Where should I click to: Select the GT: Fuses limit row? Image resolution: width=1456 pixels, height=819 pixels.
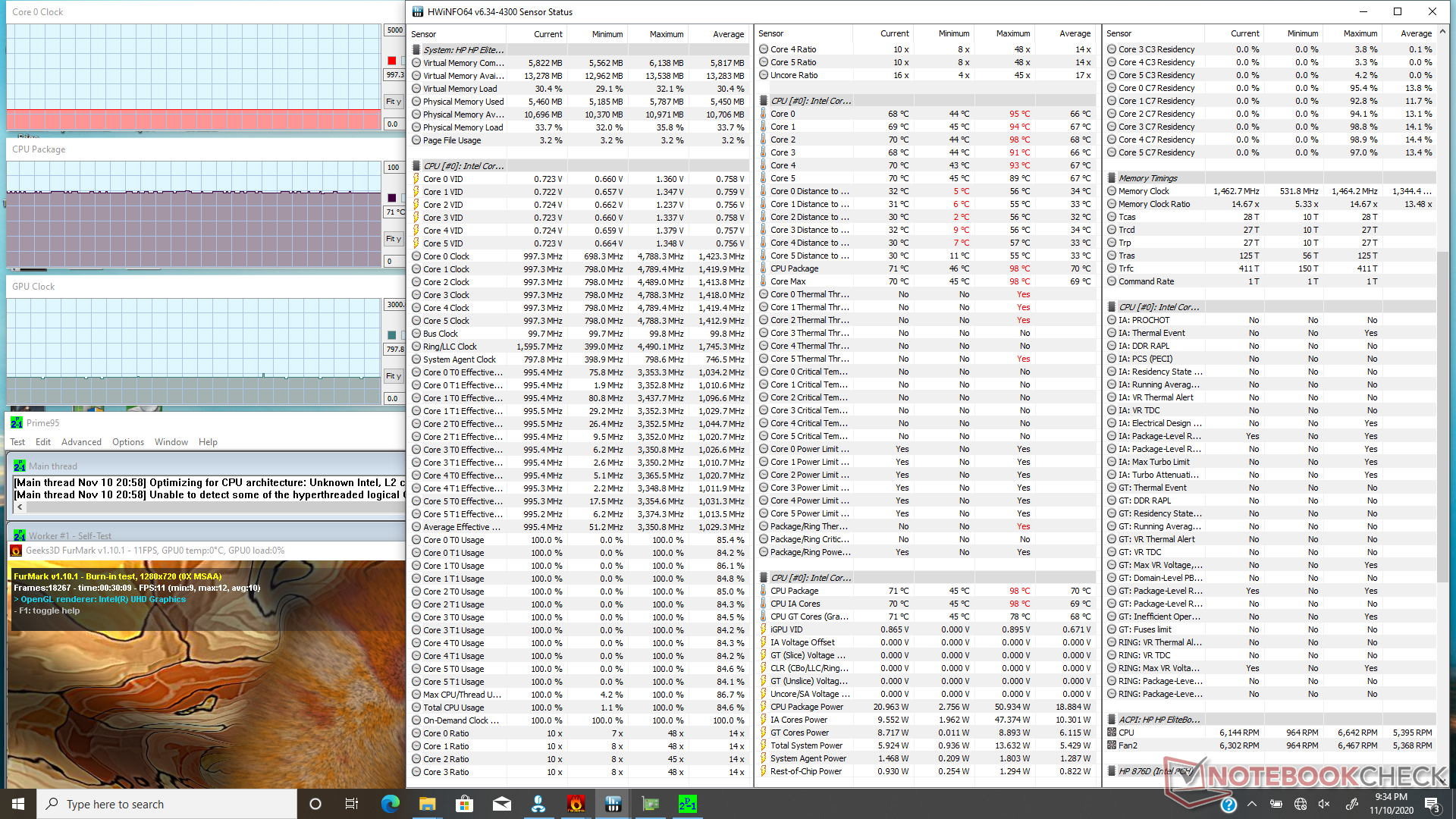1271,629
